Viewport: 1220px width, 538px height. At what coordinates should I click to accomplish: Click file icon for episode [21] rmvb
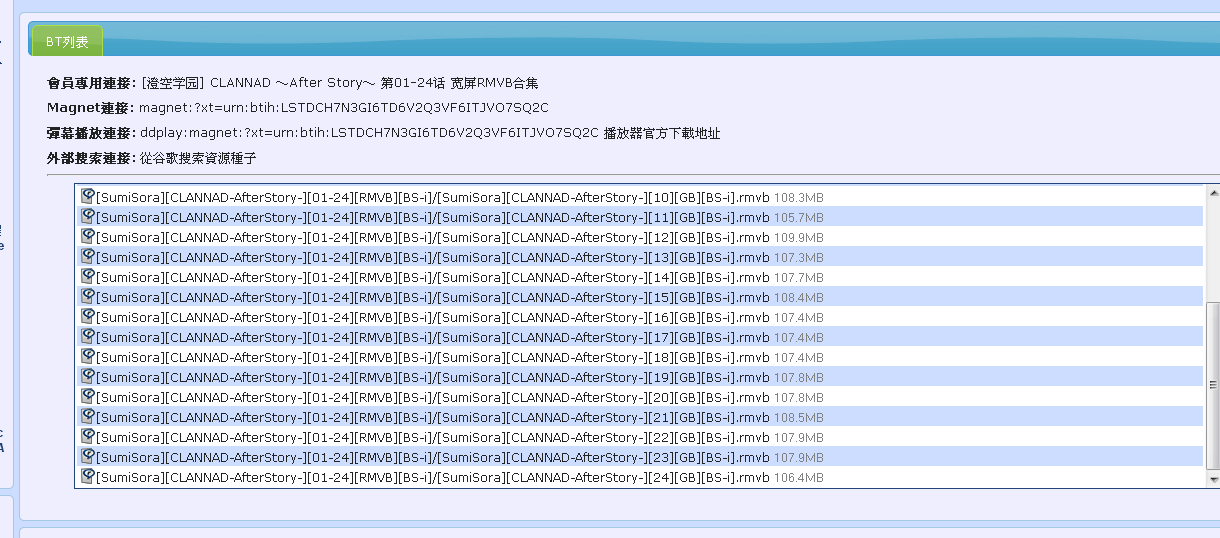(x=87, y=416)
